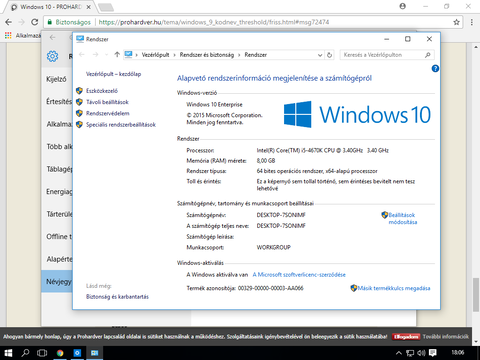Image resolution: width=480 pixels, height=360 pixels.
Task: Select the Windows 10 - PROHARDVER tab
Action: [x=50, y=7]
